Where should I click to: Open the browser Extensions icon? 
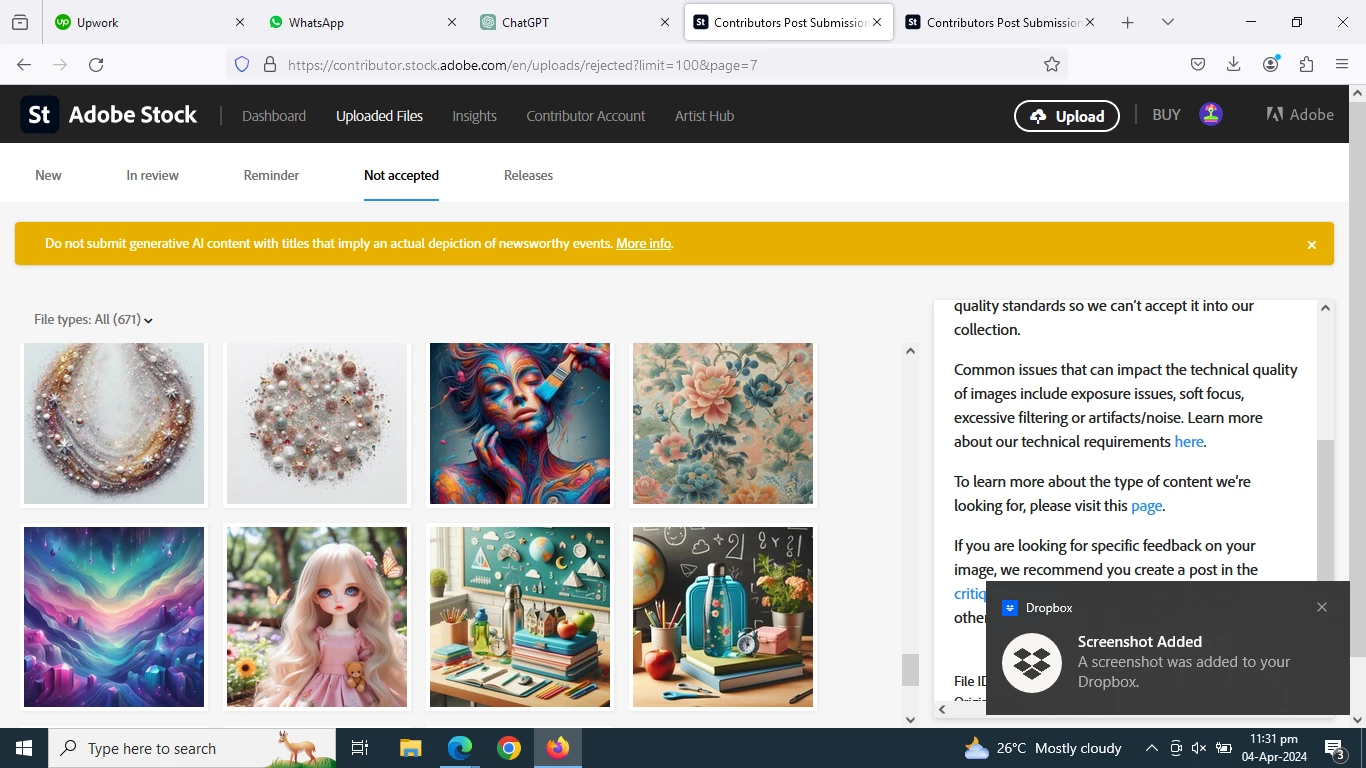pyautogui.click(x=1306, y=64)
